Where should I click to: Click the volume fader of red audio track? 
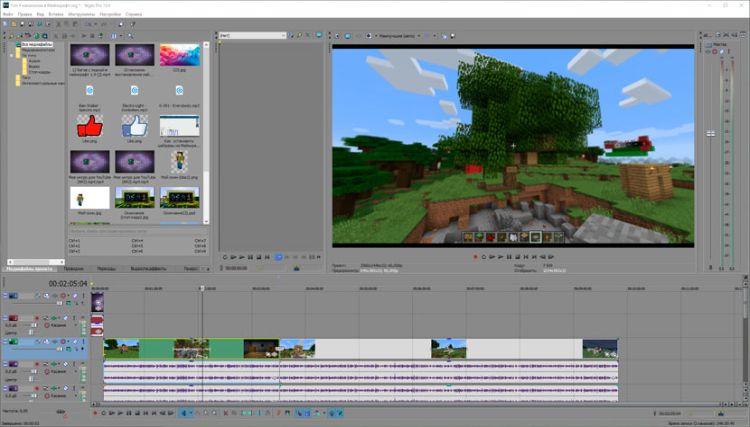point(33,325)
